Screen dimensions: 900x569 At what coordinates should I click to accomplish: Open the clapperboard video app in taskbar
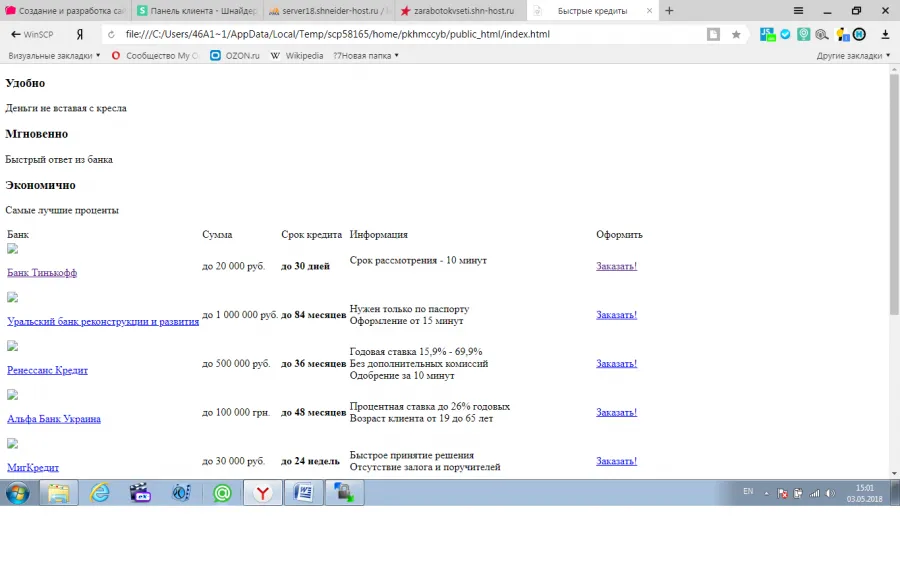click(140, 493)
